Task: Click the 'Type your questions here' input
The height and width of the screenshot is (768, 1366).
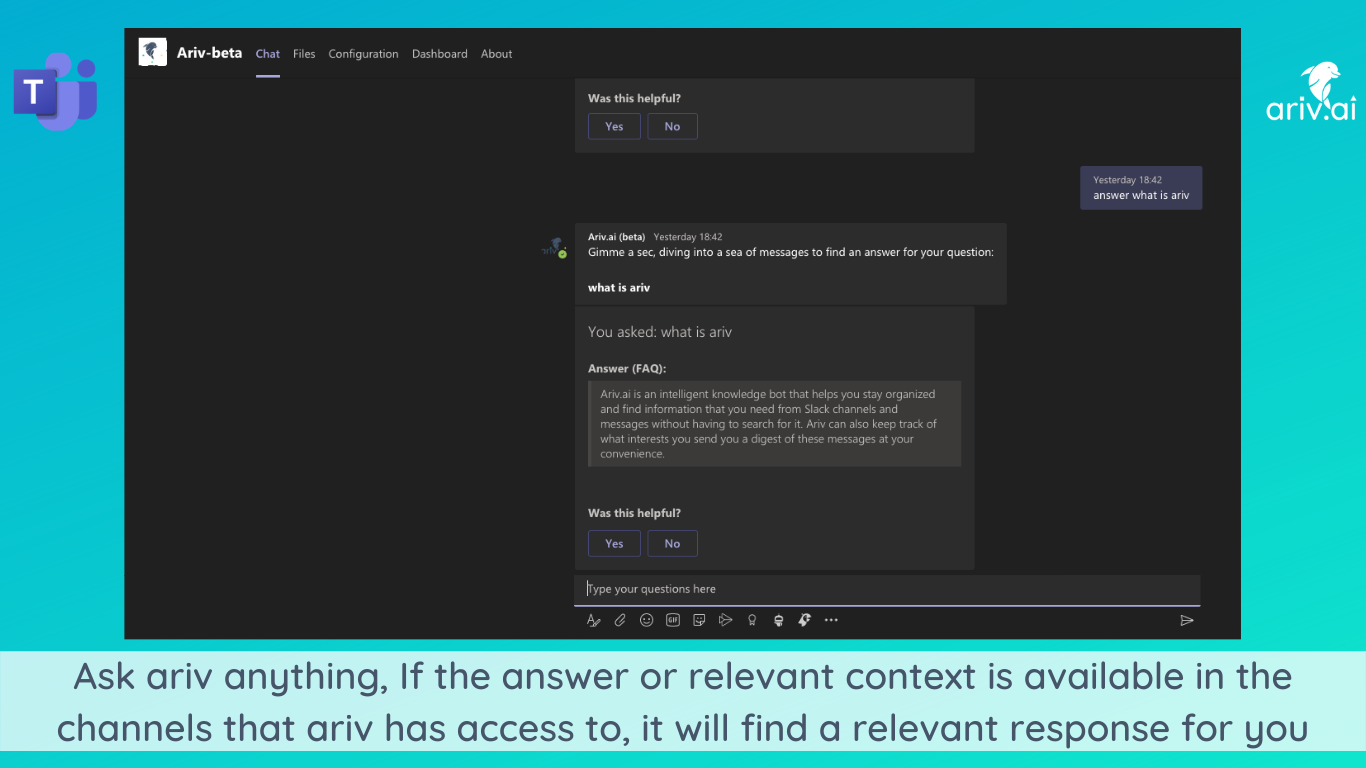Action: 887,589
